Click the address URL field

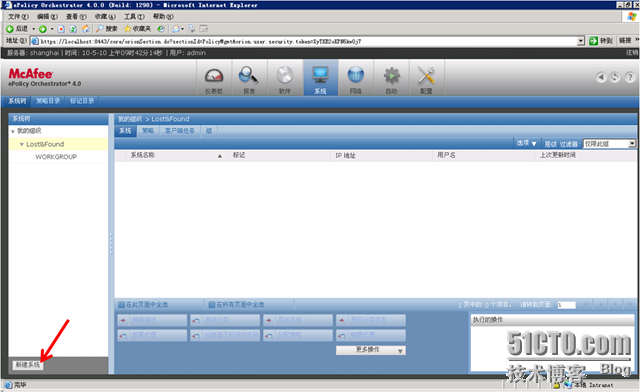pyautogui.click(x=307, y=41)
